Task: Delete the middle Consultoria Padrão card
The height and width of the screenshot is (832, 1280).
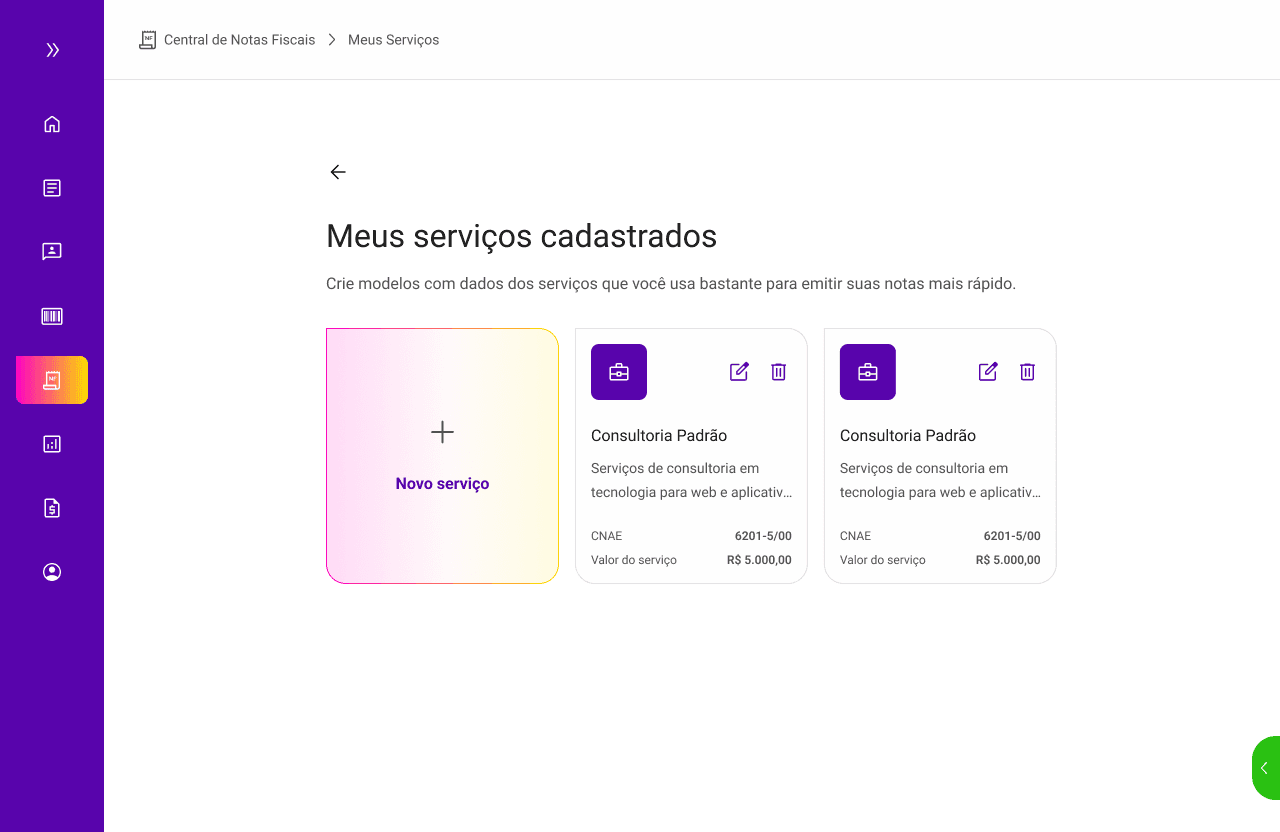Action: coord(779,372)
